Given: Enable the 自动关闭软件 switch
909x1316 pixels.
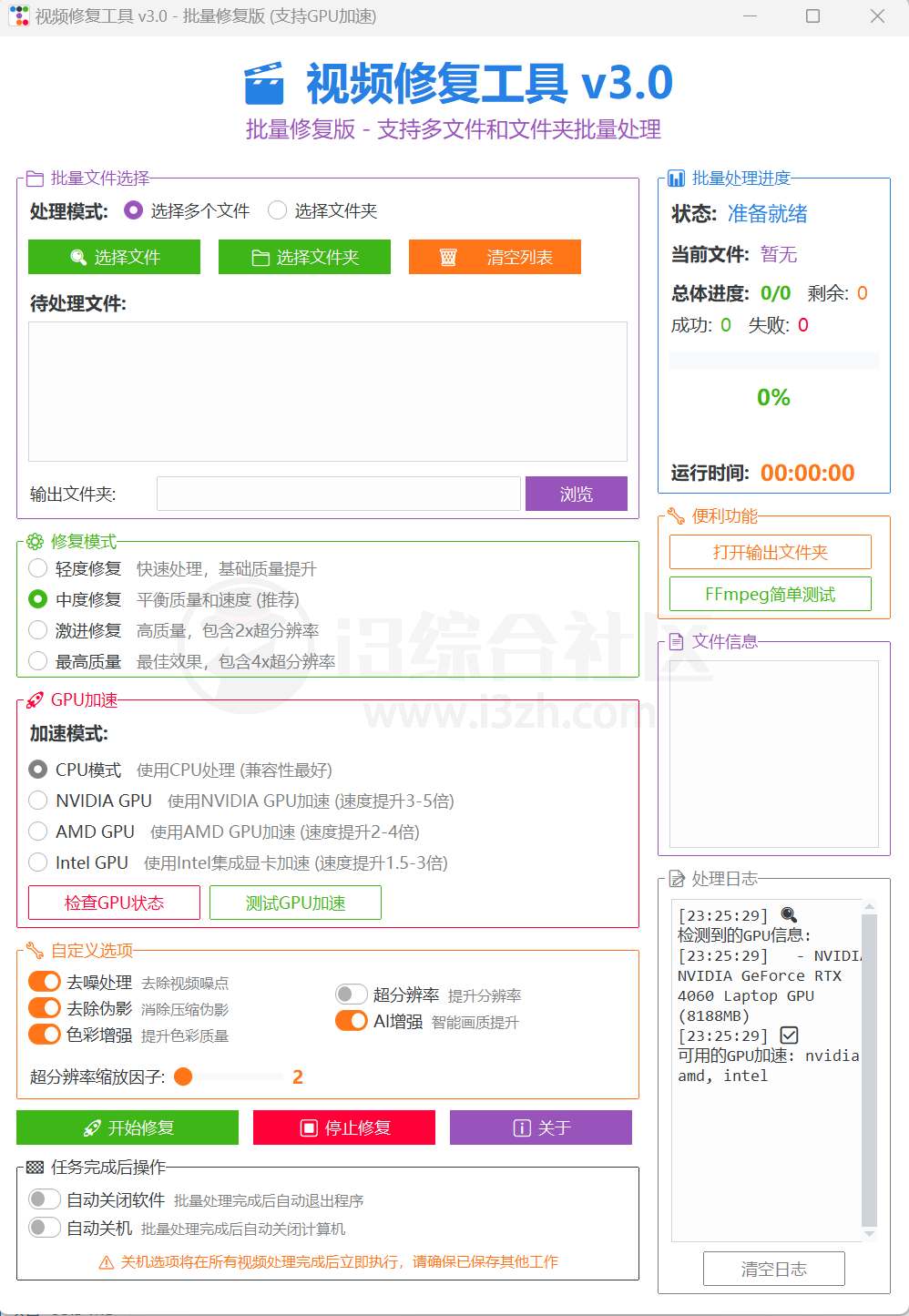Looking at the screenshot, I should pos(45,1199).
